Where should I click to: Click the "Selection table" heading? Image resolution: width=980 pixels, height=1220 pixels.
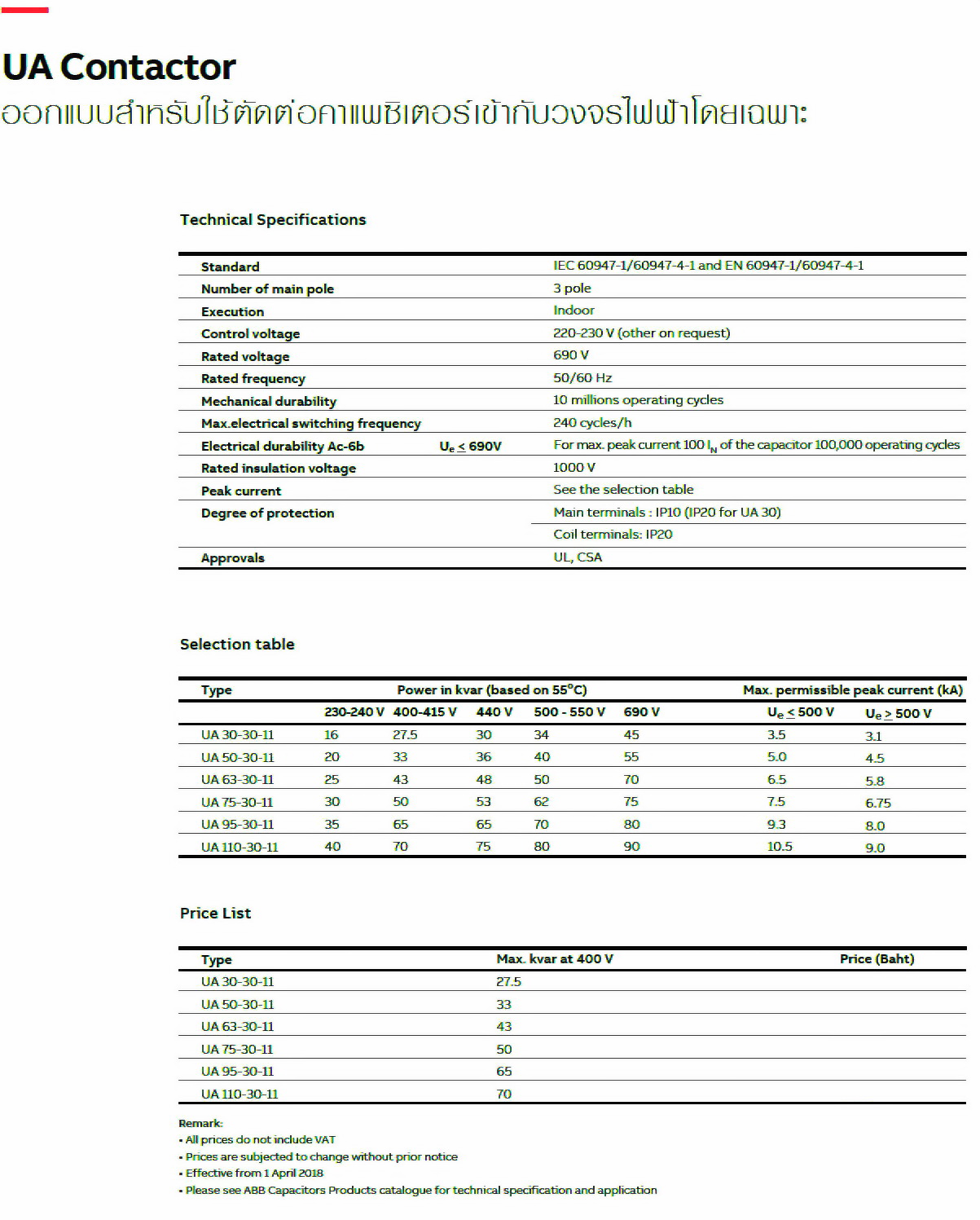coord(237,644)
